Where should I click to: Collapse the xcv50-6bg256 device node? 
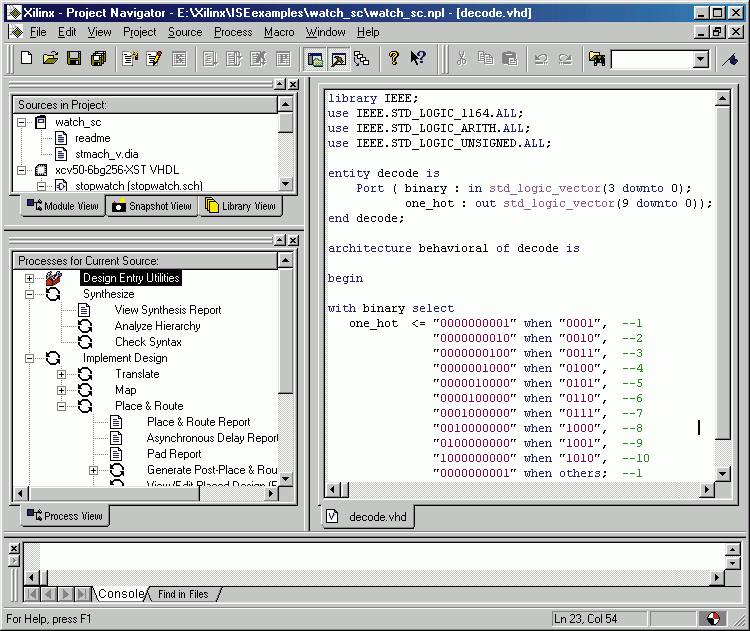coord(21,170)
